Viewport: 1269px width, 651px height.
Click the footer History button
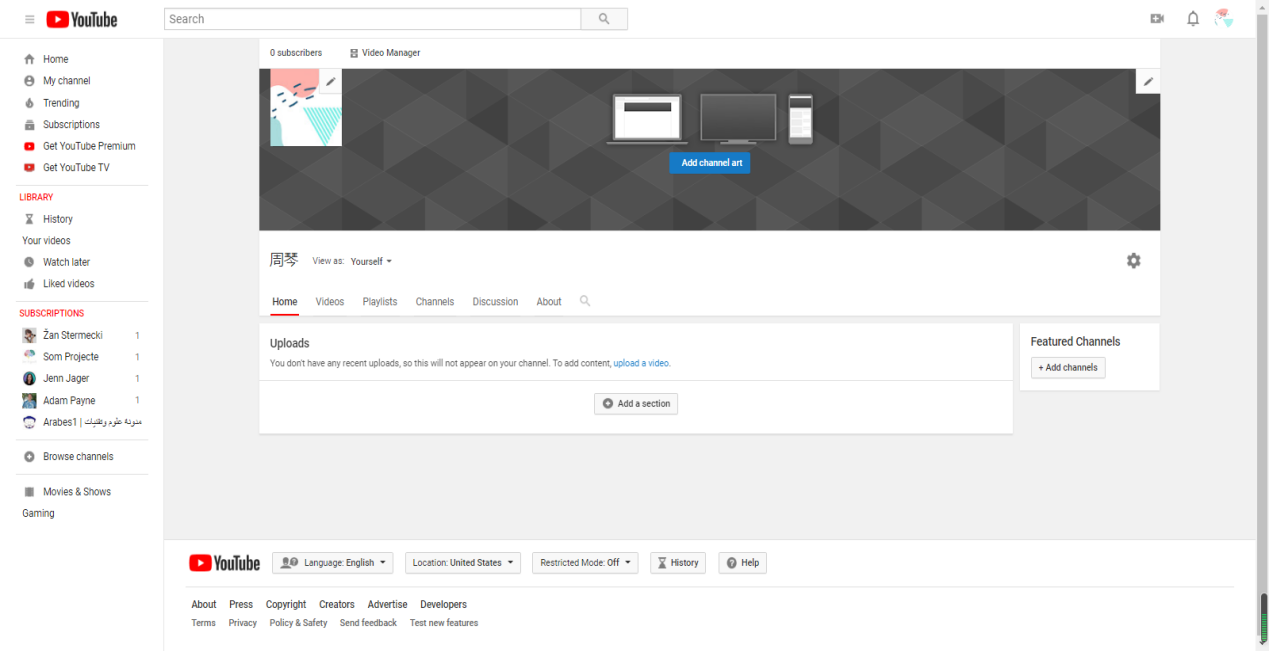click(x=678, y=563)
